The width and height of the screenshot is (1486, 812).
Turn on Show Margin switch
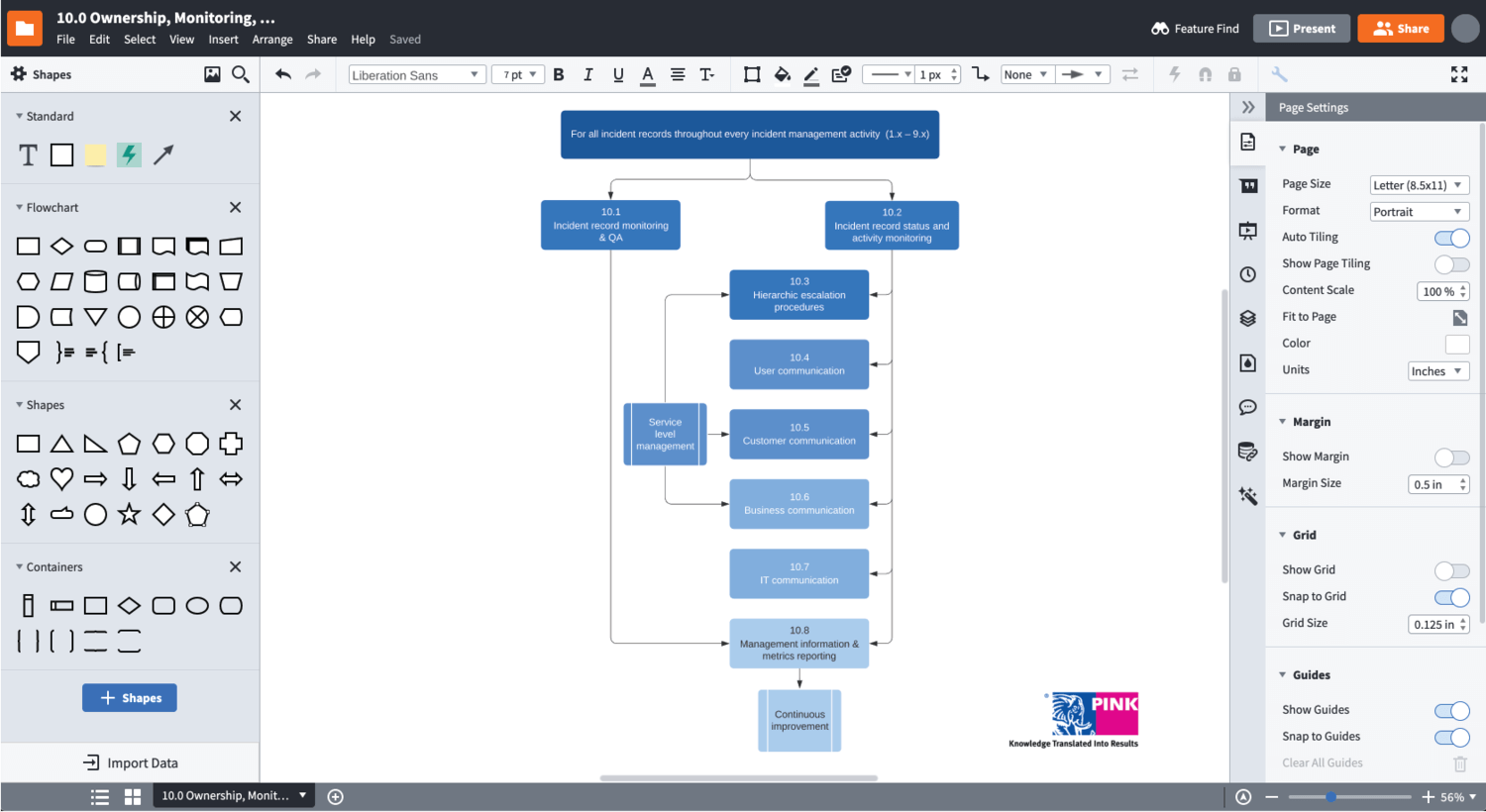click(x=1451, y=457)
